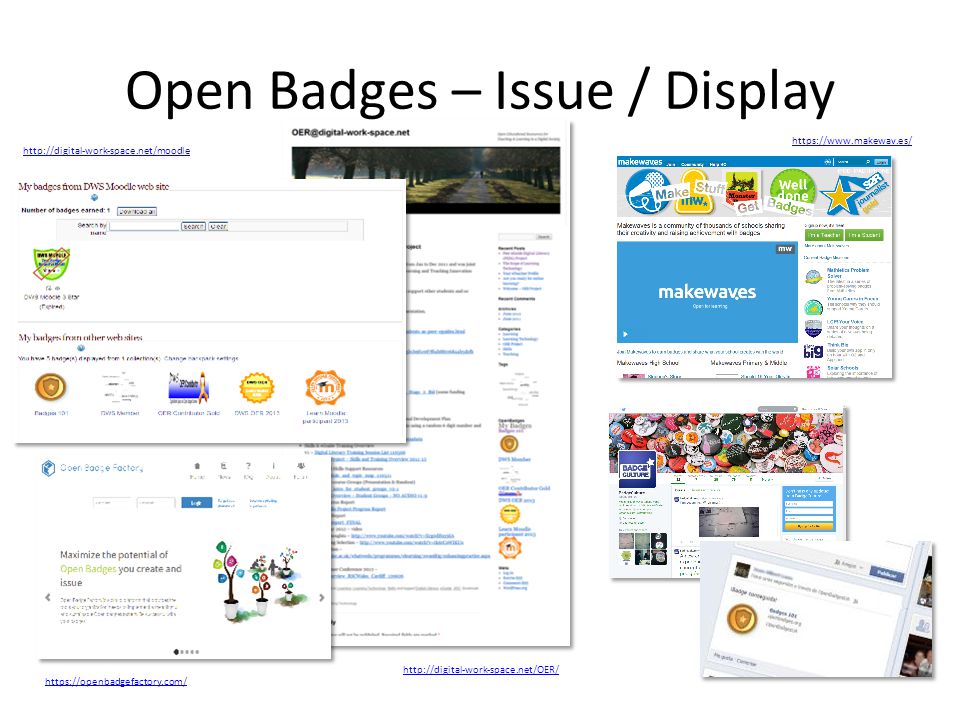Click the Badges 101 badge in OER sidebar

click(x=509, y=444)
